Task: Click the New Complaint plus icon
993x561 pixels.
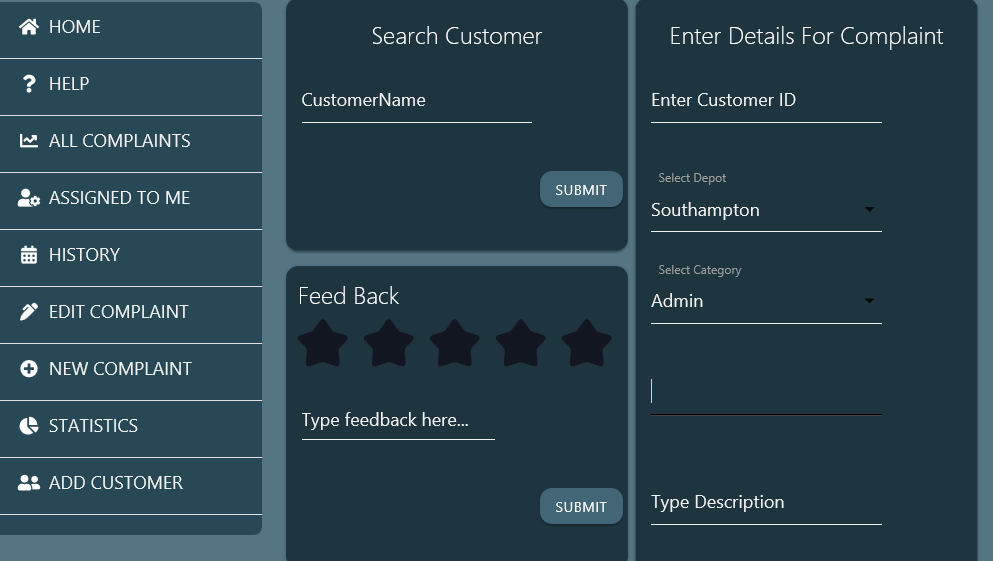Action: [x=28, y=369]
